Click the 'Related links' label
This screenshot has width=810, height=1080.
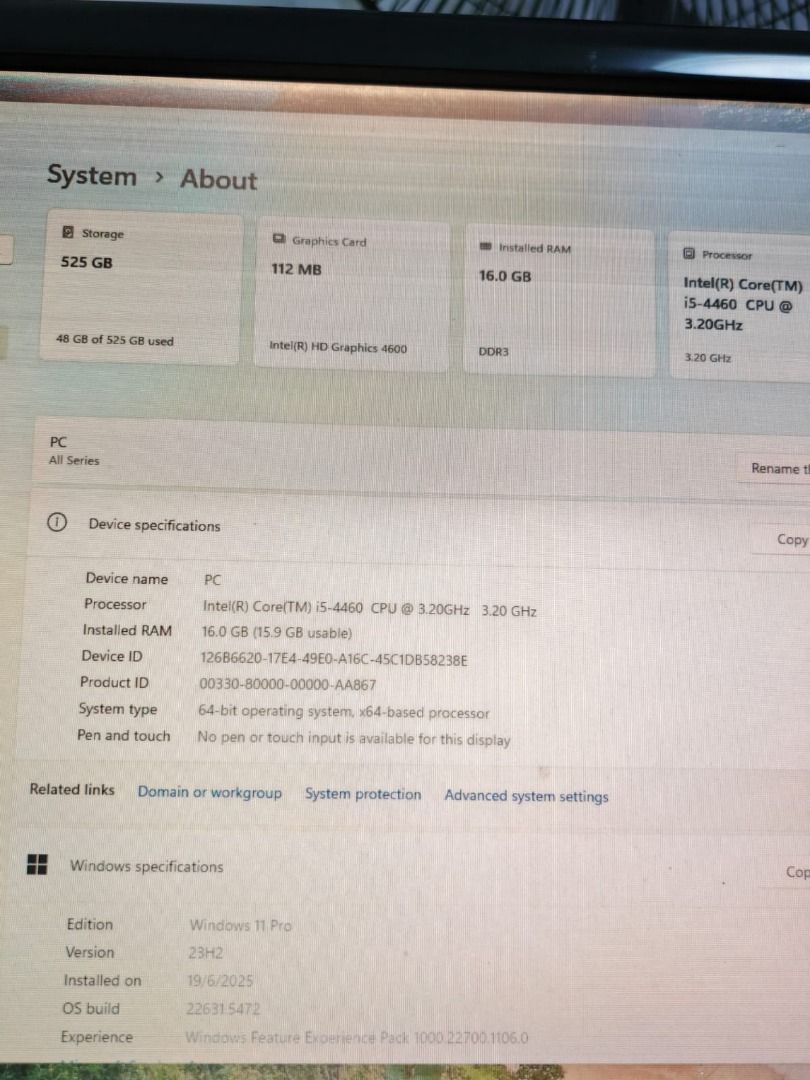pyautogui.click(x=72, y=789)
